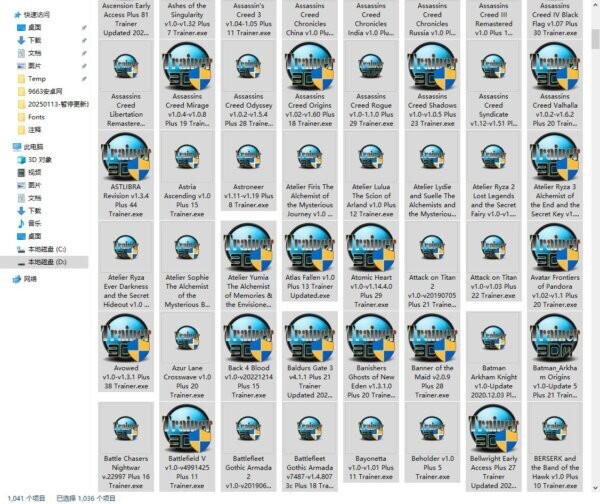Click the Assassins Creed Chronicles India filename
This screenshot has height=504, width=600.
[371, 19]
